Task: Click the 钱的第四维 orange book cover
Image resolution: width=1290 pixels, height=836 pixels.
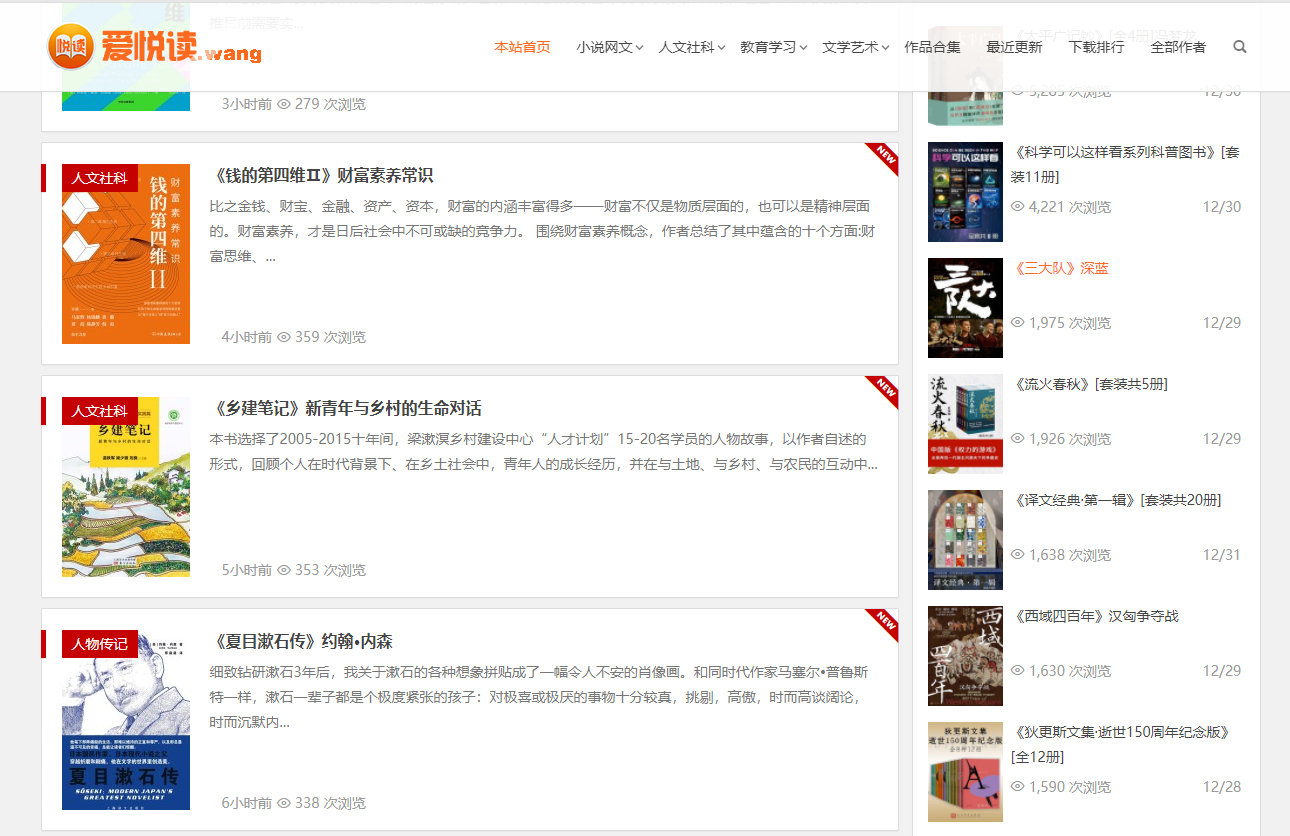Action: (126, 254)
